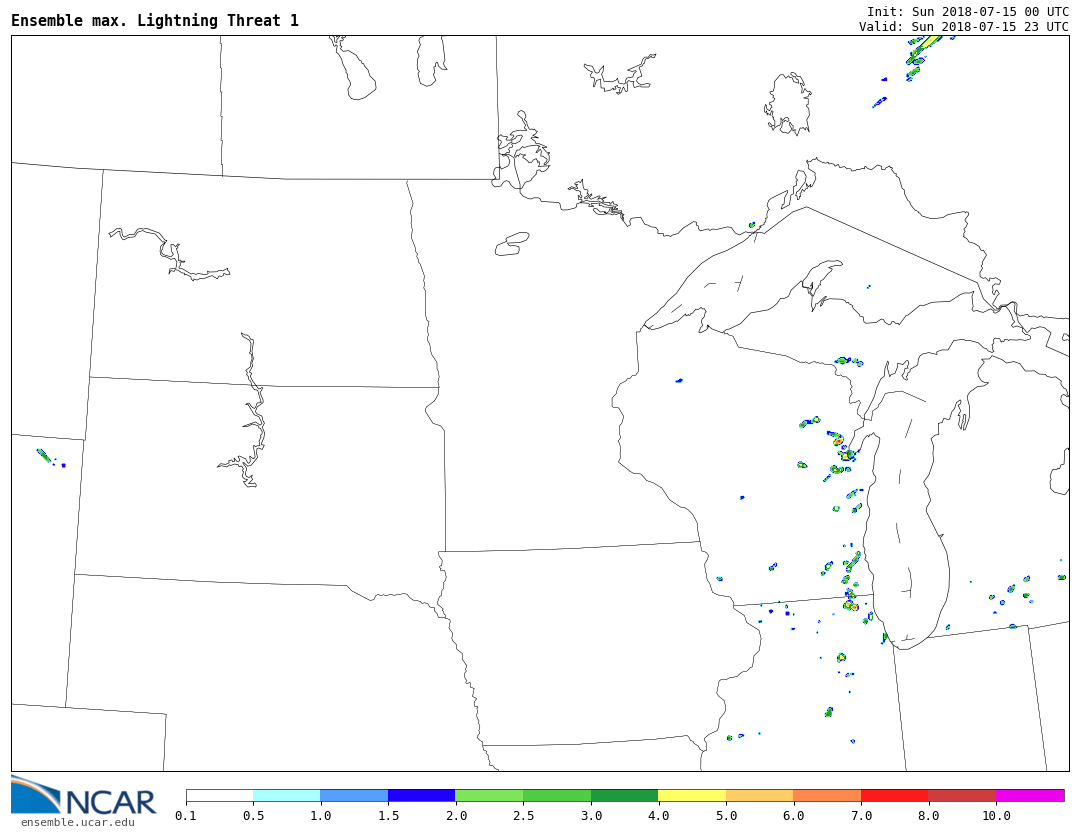Screen dimensions: 1080x834
Task: Click the 0.1 color bar label
Action: (186, 816)
